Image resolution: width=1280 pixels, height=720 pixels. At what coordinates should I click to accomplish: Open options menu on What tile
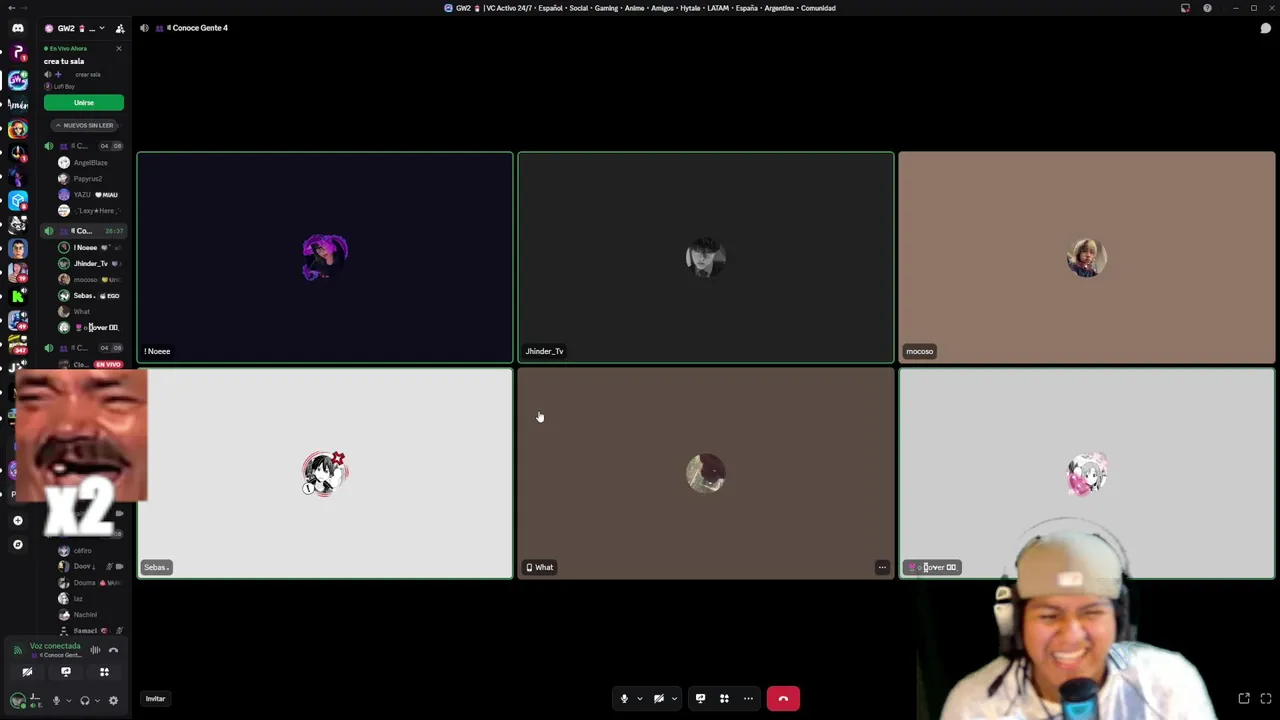pyautogui.click(x=882, y=567)
